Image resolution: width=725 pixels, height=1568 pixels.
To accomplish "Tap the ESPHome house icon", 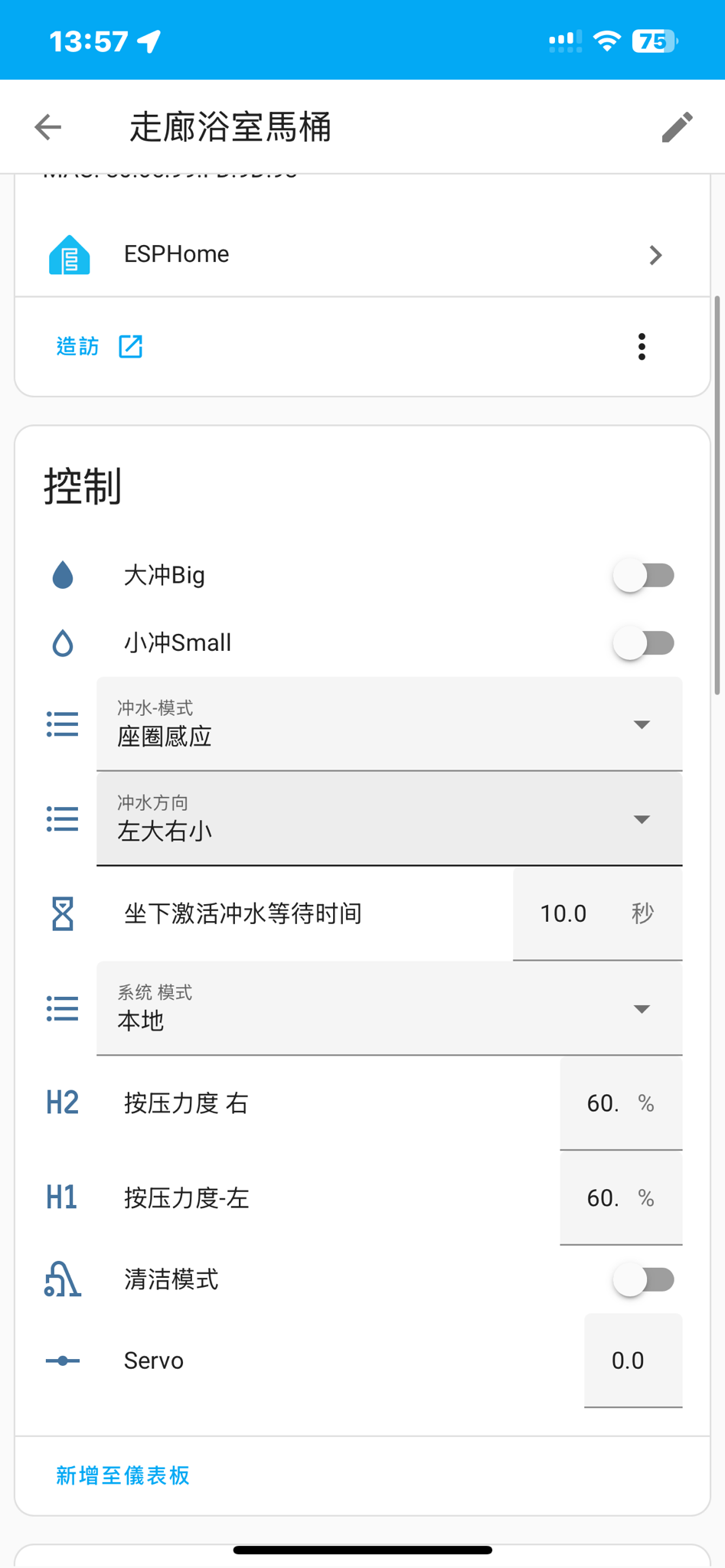I will 69,255.
